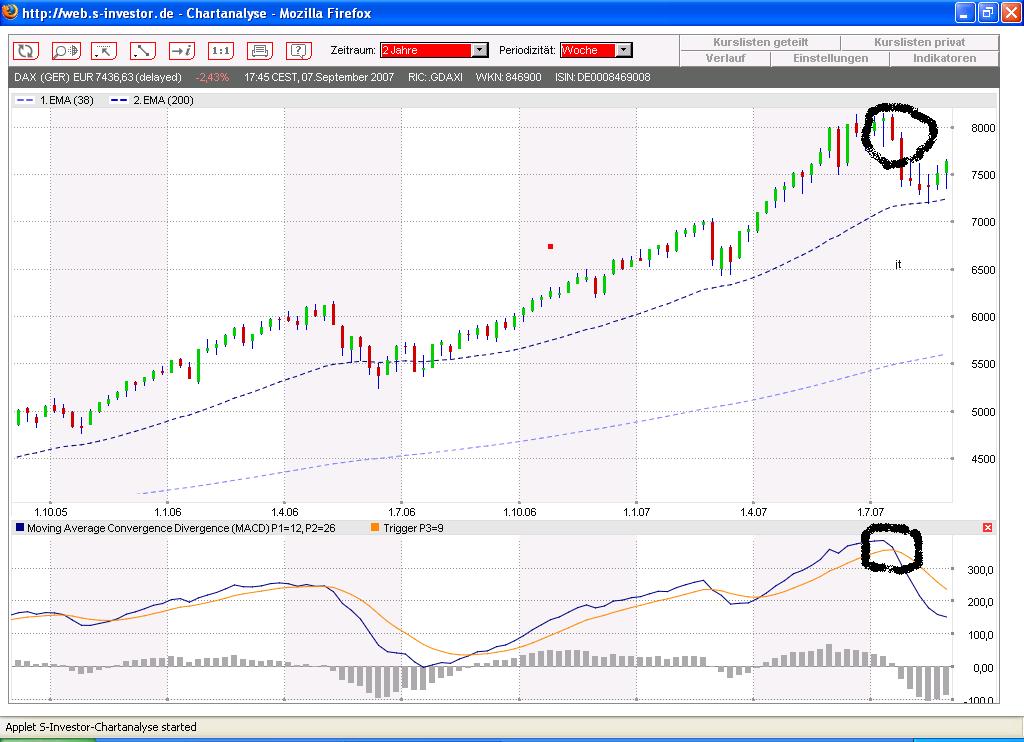Click the Firefox icon in title bar
This screenshot has width=1024, height=742.
pos(10,12)
